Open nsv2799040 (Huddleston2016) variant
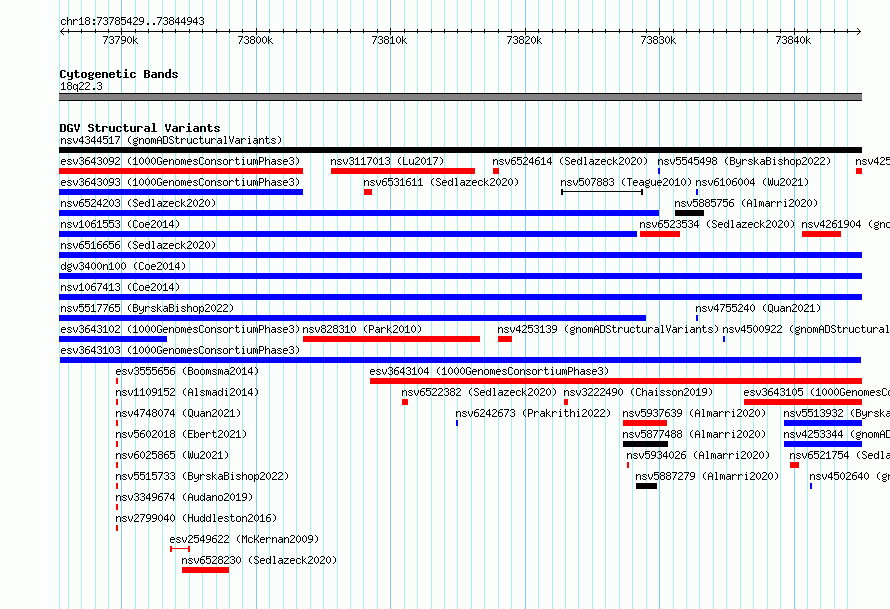The height and width of the screenshot is (609, 890). (196, 518)
